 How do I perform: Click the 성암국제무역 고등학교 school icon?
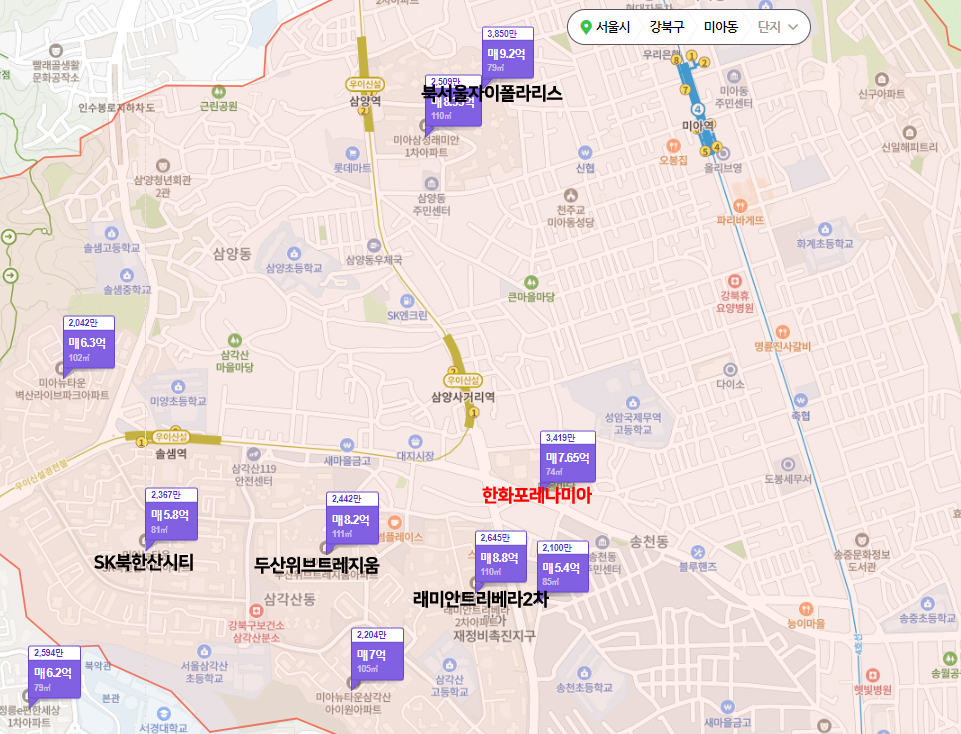(x=633, y=403)
